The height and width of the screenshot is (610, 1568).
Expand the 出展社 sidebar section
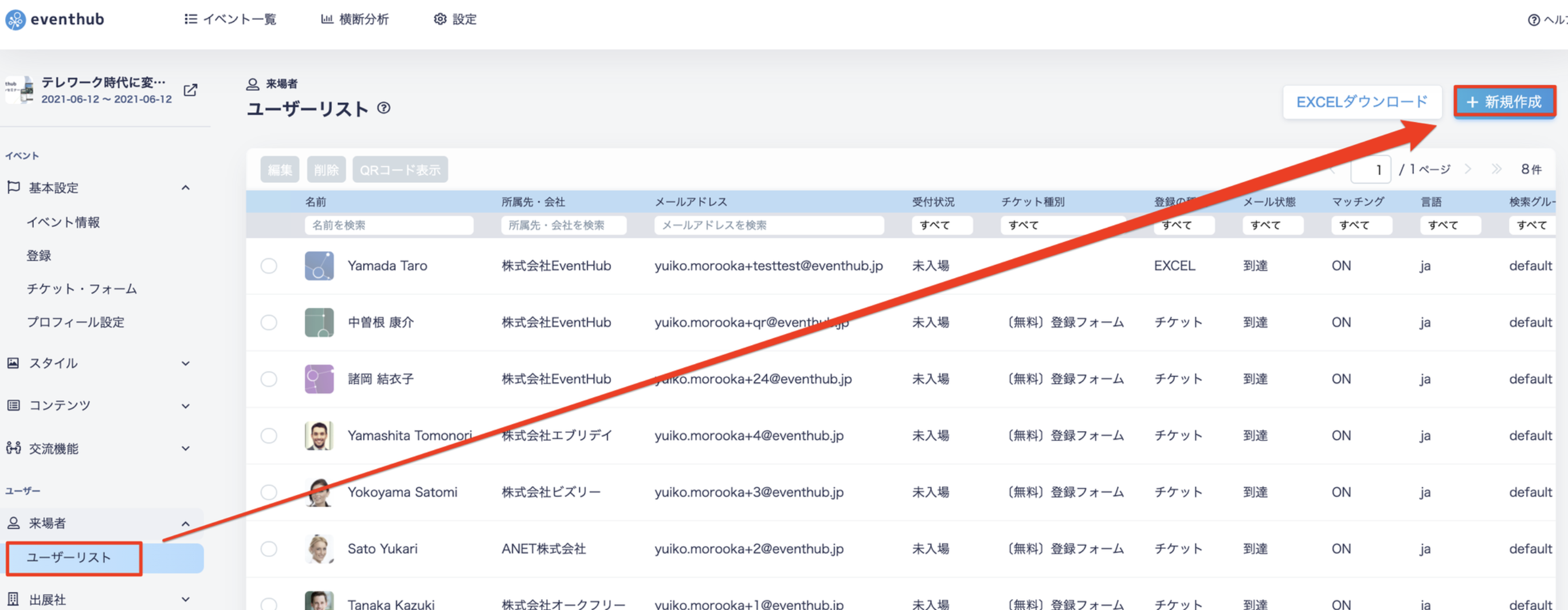[x=186, y=600]
